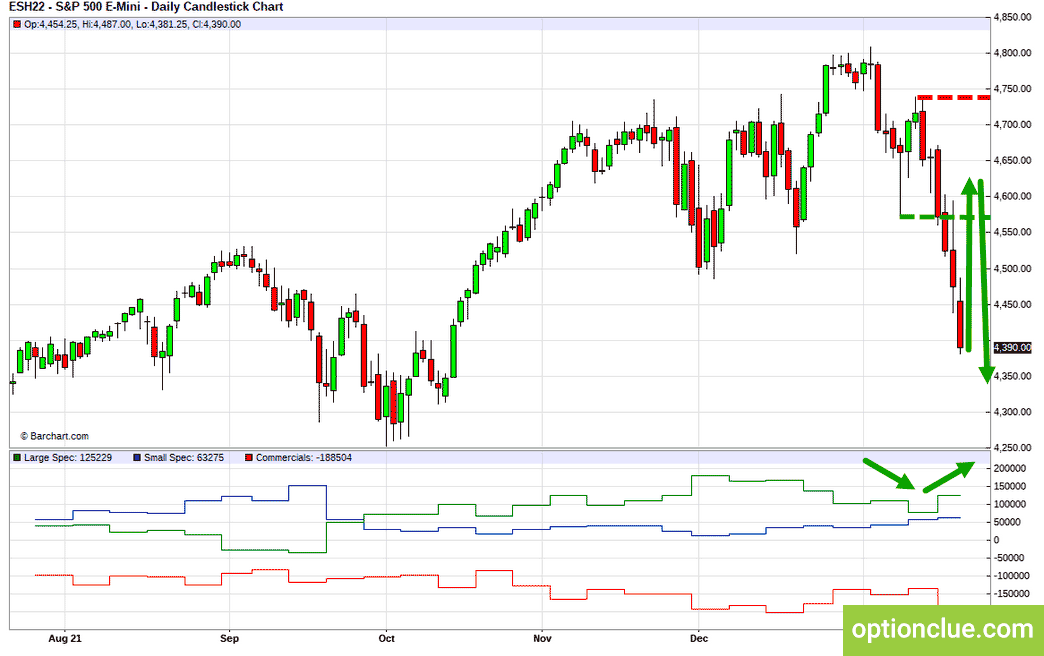Click the blue Small Spec legend square
The image size is (1044, 656).
point(137,458)
